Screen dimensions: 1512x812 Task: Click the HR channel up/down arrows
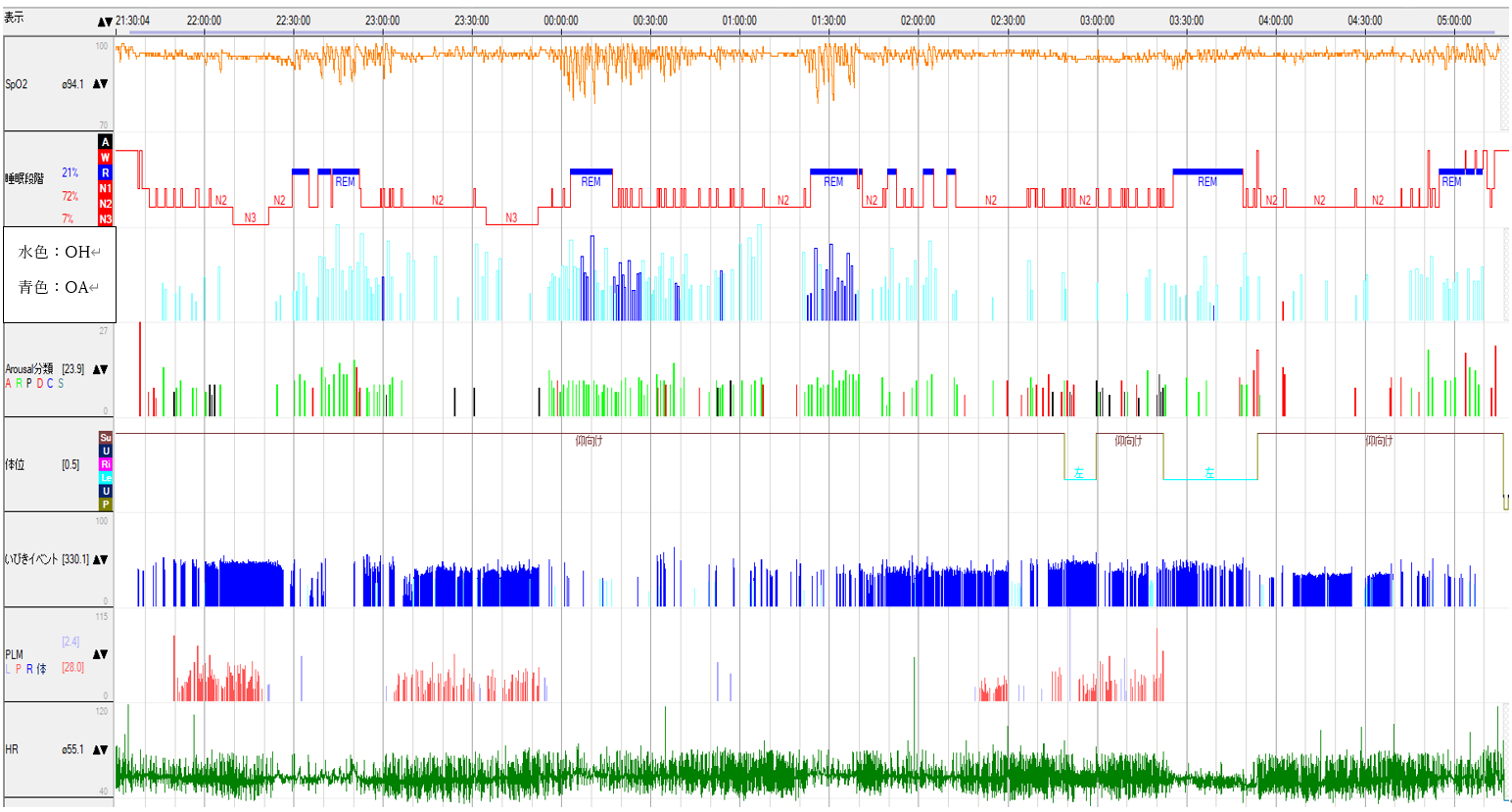coord(100,749)
